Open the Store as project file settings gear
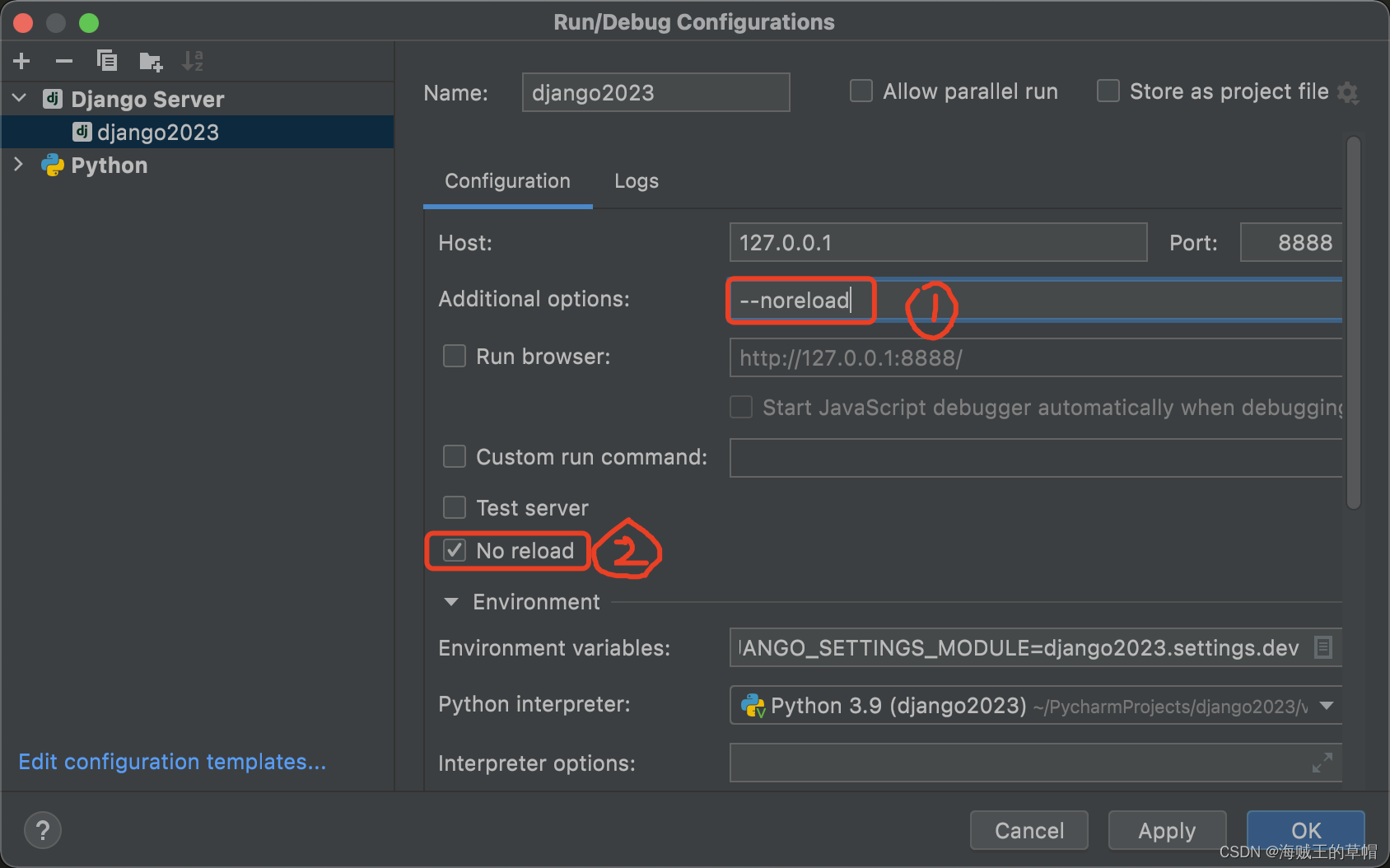The width and height of the screenshot is (1390, 868). (1348, 92)
